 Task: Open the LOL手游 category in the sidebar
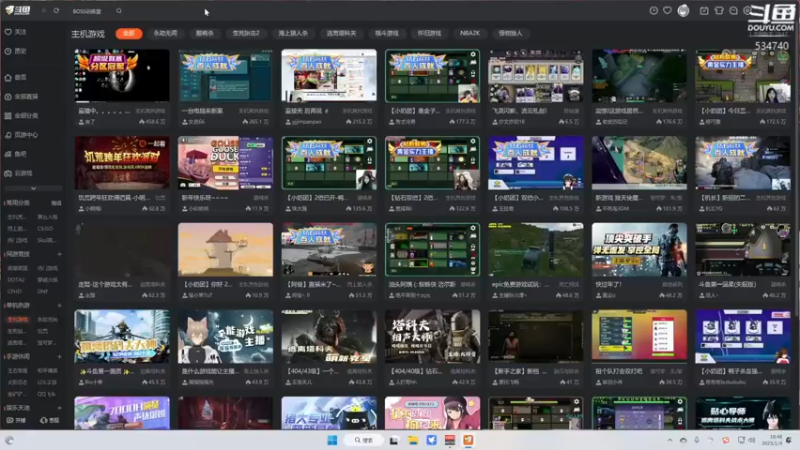47,382
